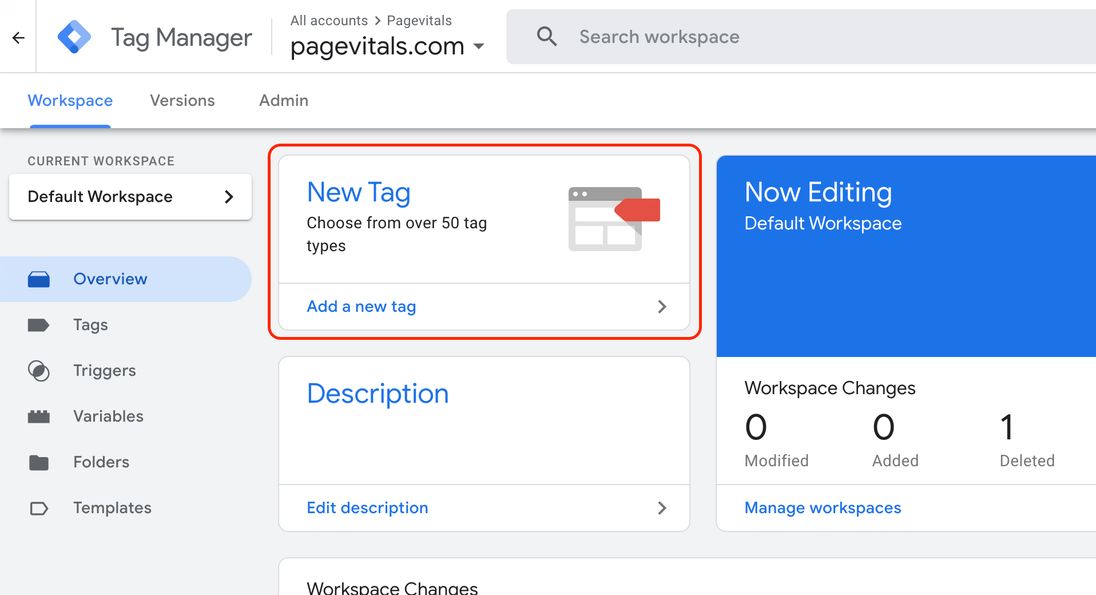Screen dimensions: 1096x595
Task: Switch to the Versions tab
Action: [182, 100]
